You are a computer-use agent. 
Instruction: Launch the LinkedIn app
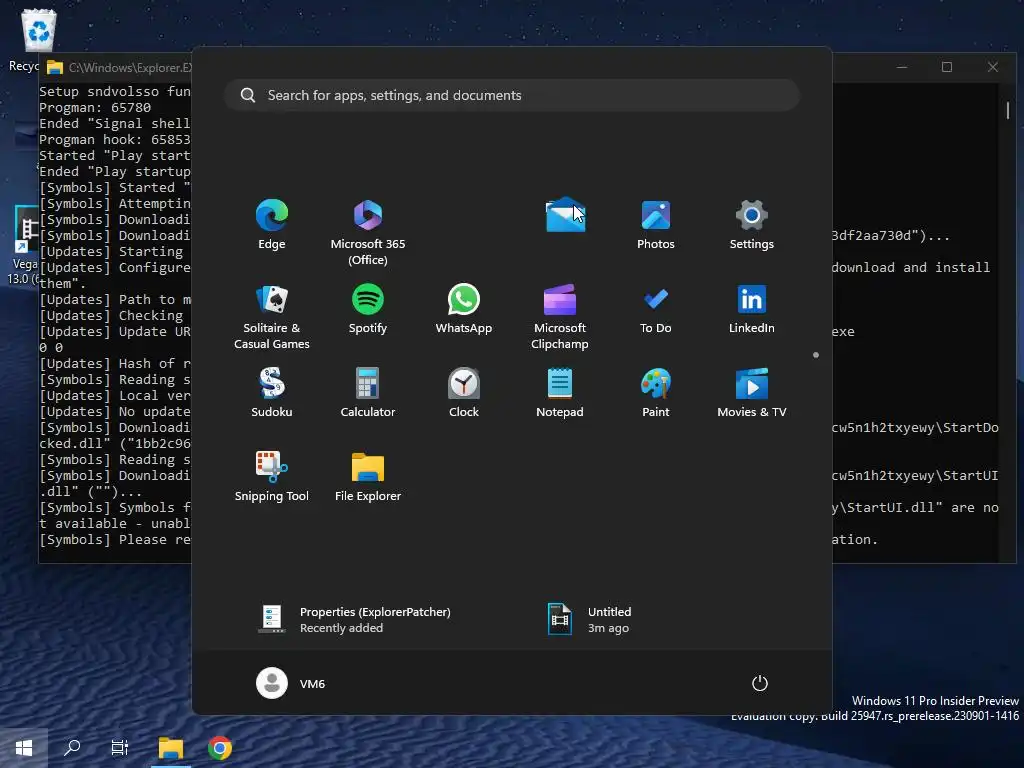click(752, 309)
